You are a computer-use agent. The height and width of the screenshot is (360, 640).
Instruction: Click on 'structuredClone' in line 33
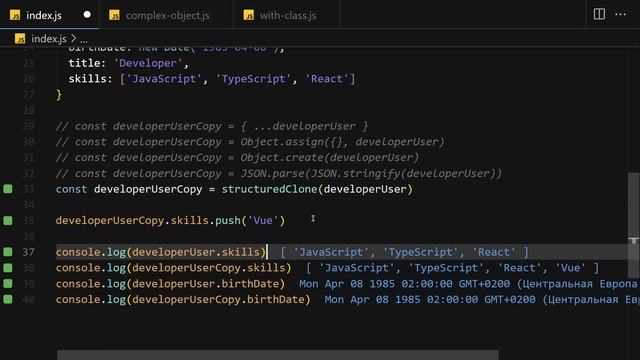[x=269, y=189]
